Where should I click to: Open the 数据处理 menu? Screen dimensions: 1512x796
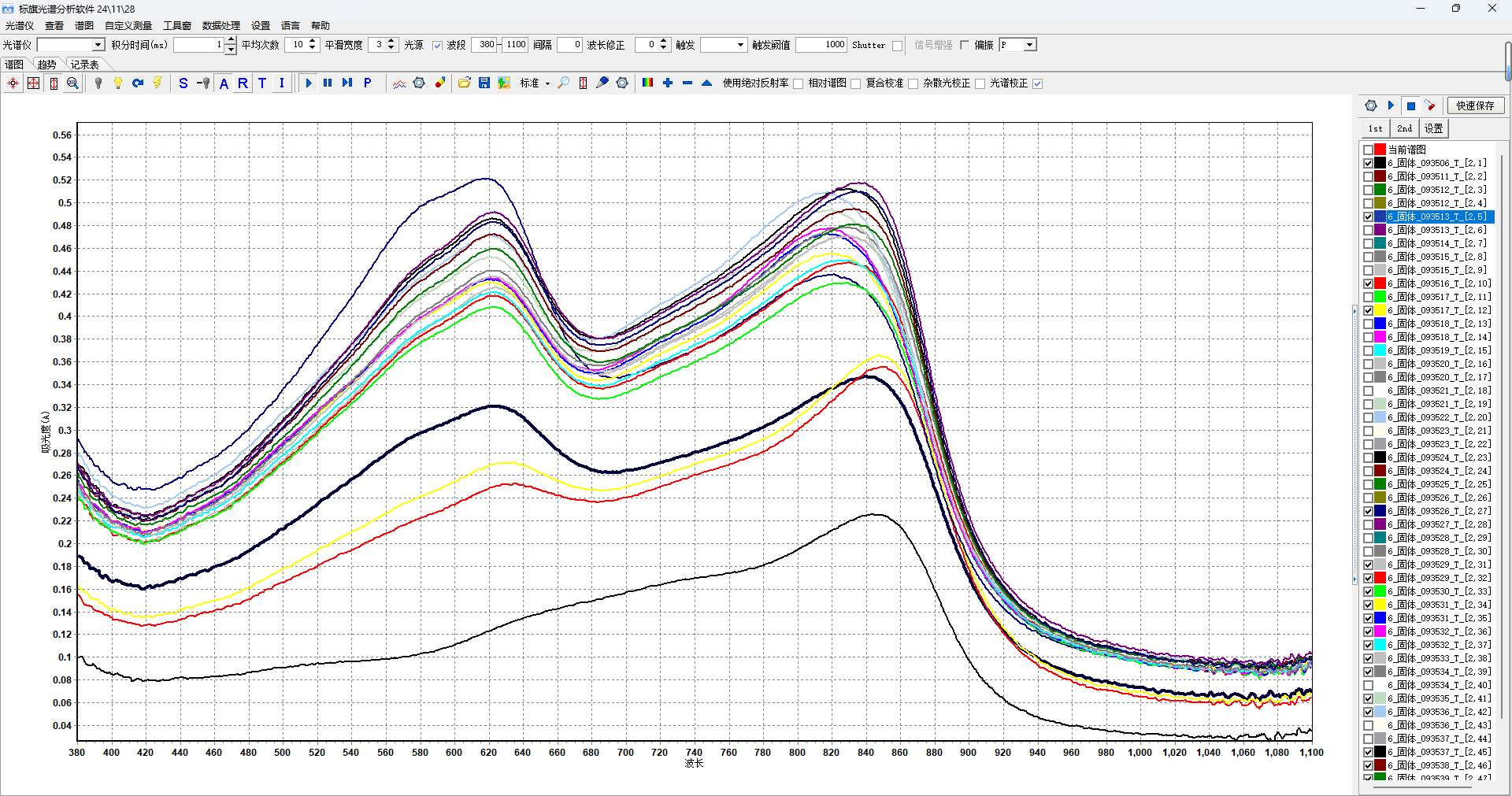click(x=220, y=26)
